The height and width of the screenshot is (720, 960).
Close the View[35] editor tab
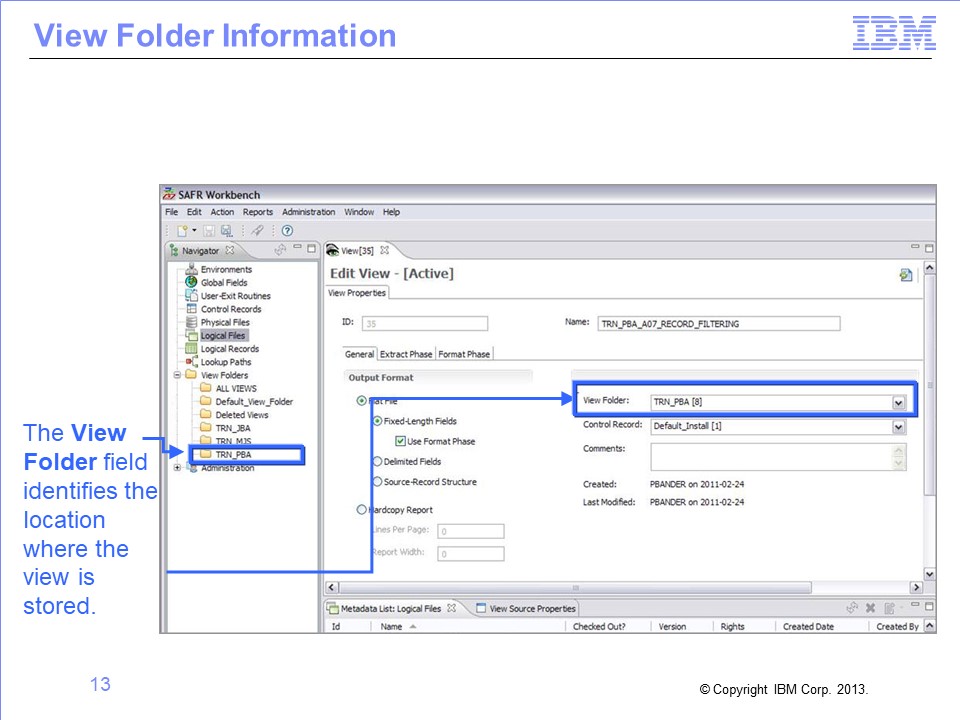point(384,250)
